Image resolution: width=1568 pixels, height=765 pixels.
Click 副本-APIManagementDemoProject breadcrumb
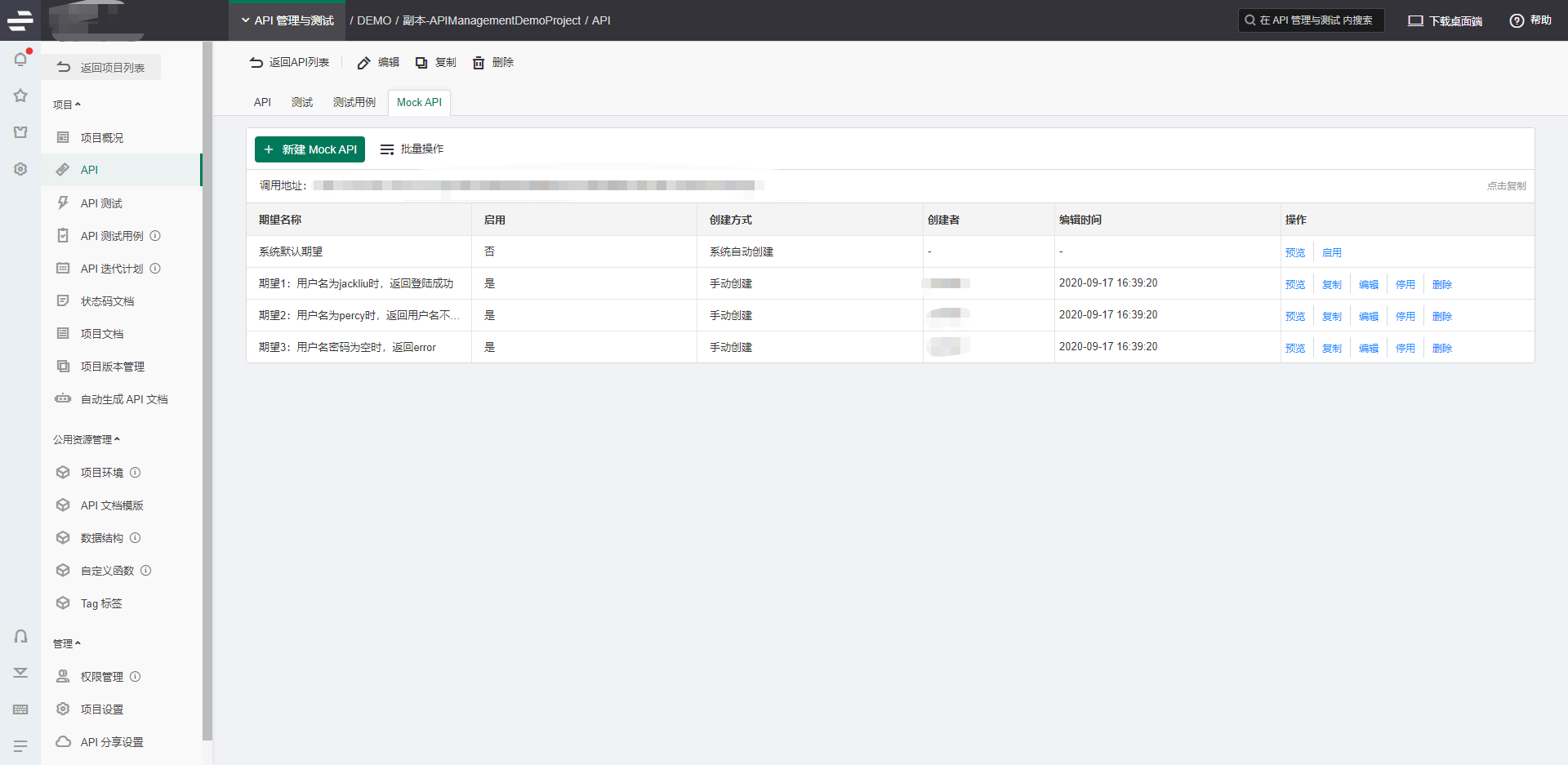[x=492, y=20]
